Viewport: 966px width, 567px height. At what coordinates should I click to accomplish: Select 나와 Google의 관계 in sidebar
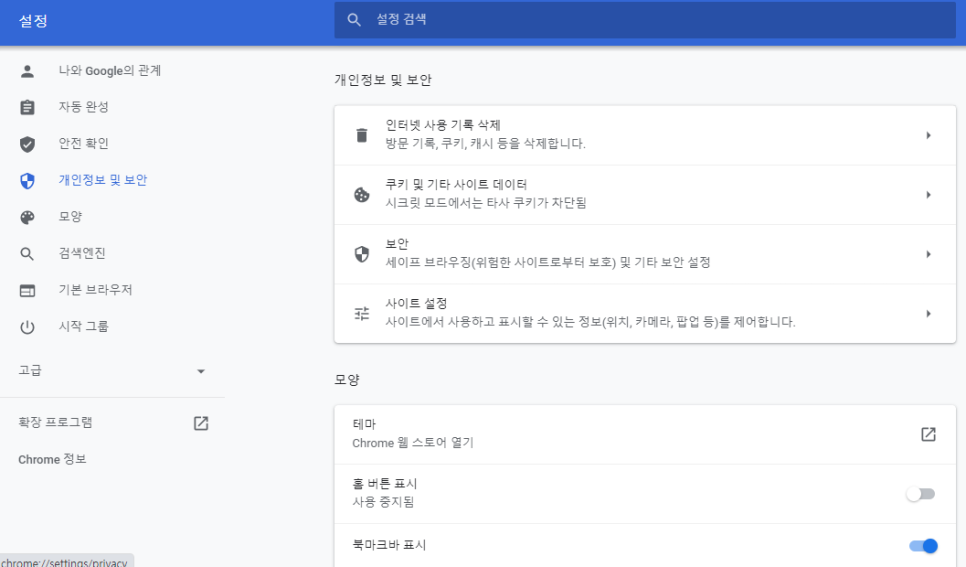point(110,70)
